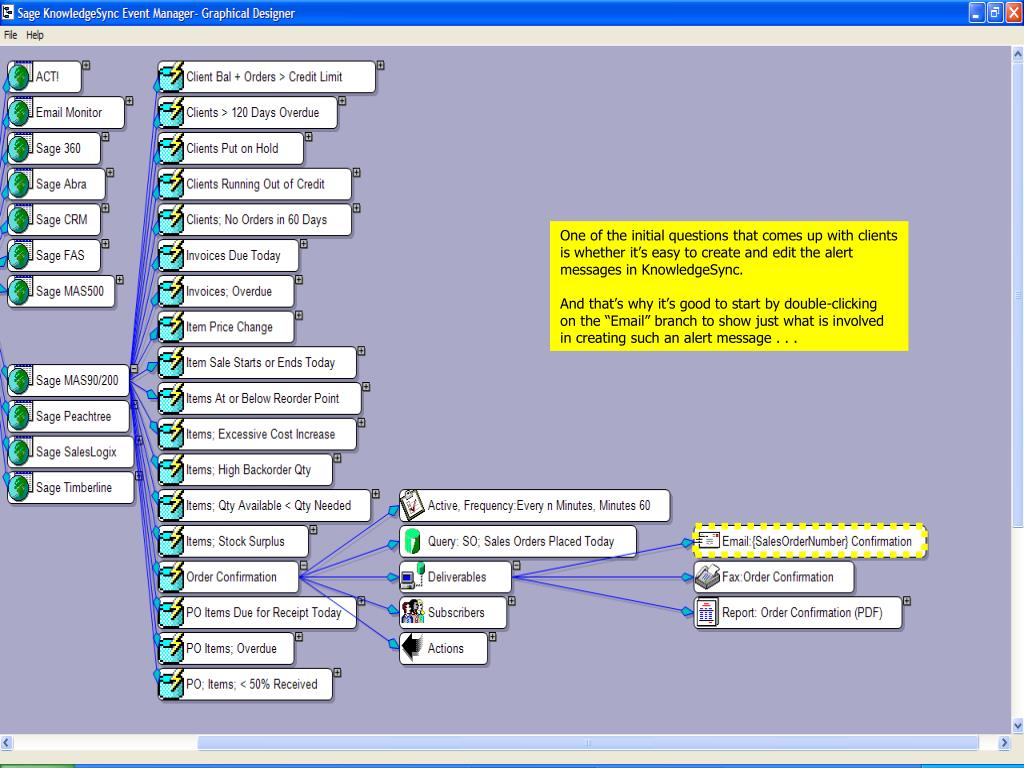Click the black arrow Actions icon
Image resolution: width=1024 pixels, height=768 pixels.
[x=412, y=648]
